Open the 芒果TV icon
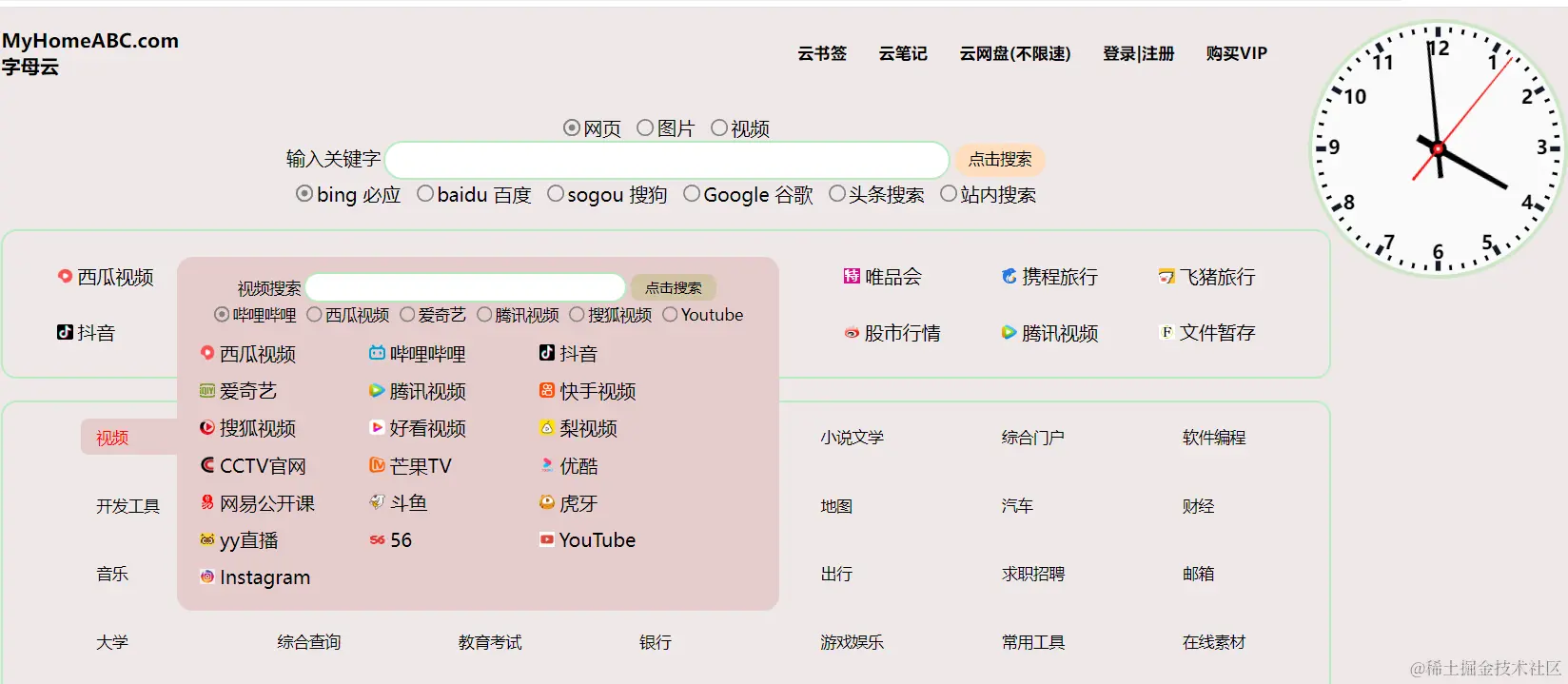The width and height of the screenshot is (1568, 684). point(377,465)
